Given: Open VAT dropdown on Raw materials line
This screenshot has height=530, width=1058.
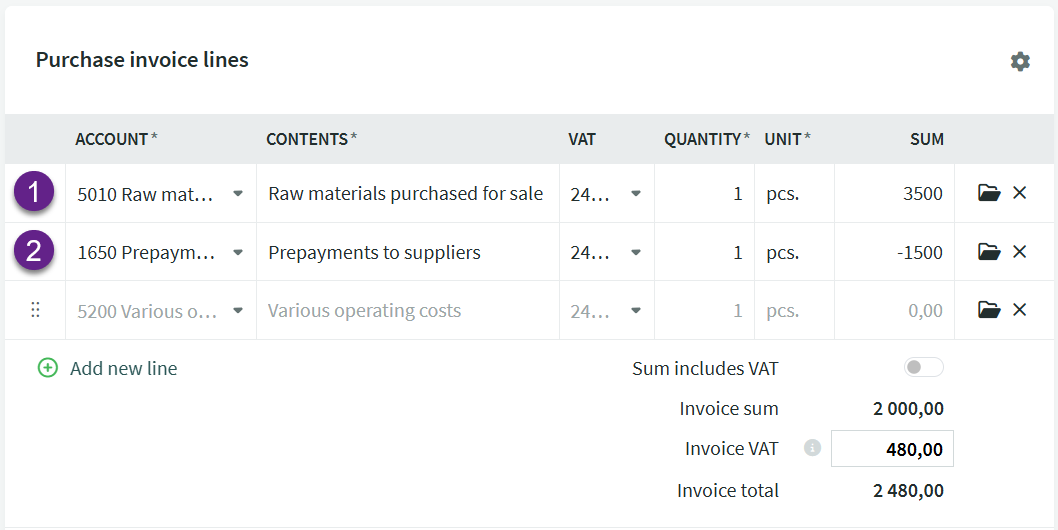Looking at the screenshot, I should [x=635, y=194].
